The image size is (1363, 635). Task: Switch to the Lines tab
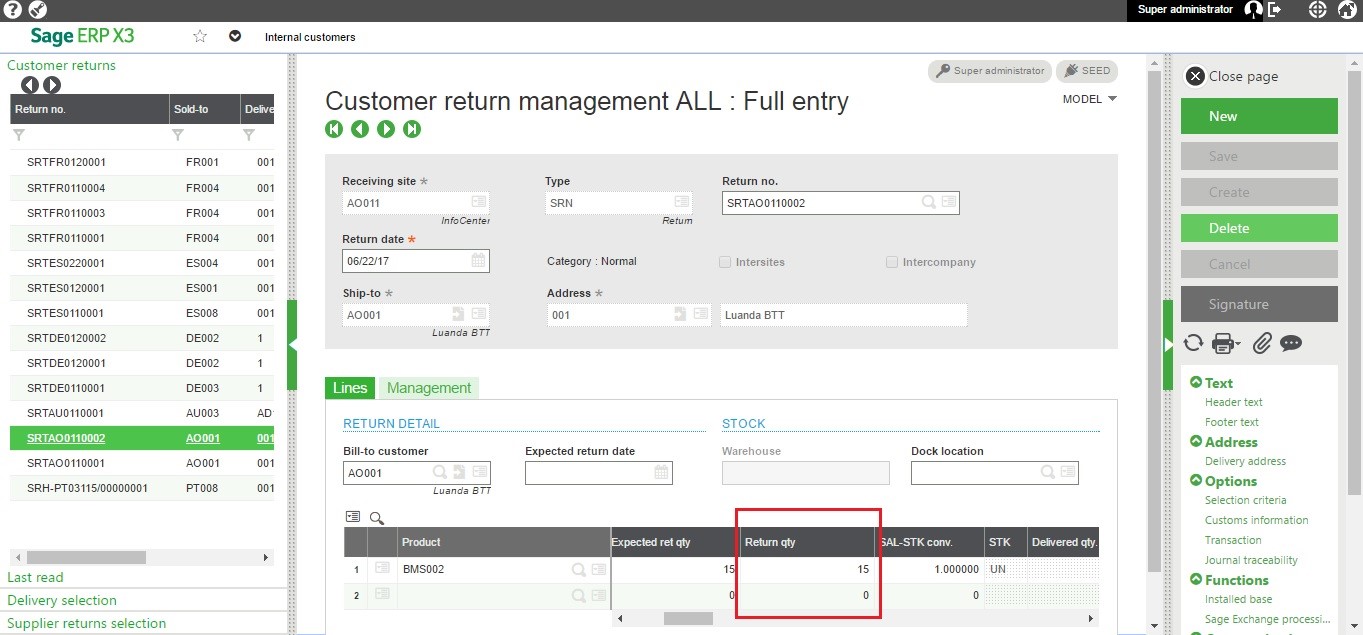pyautogui.click(x=350, y=388)
